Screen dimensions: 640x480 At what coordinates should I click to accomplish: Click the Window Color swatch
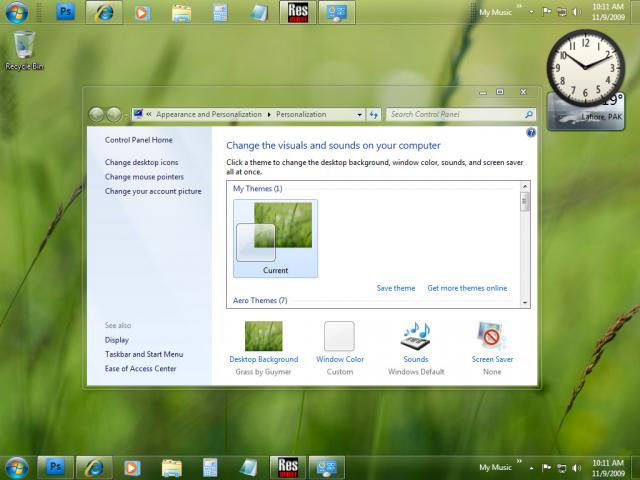point(339,336)
